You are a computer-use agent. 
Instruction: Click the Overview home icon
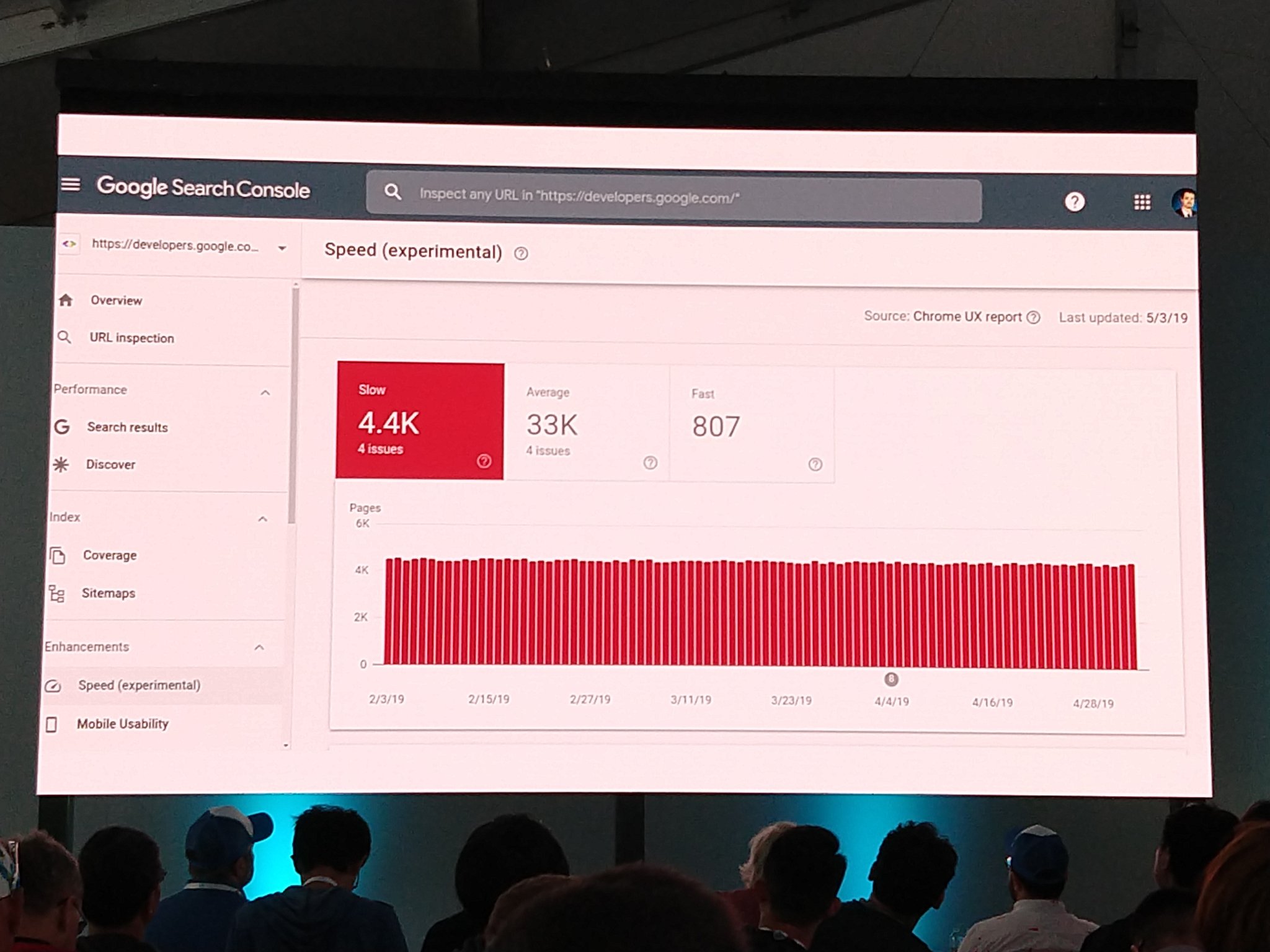click(x=66, y=300)
